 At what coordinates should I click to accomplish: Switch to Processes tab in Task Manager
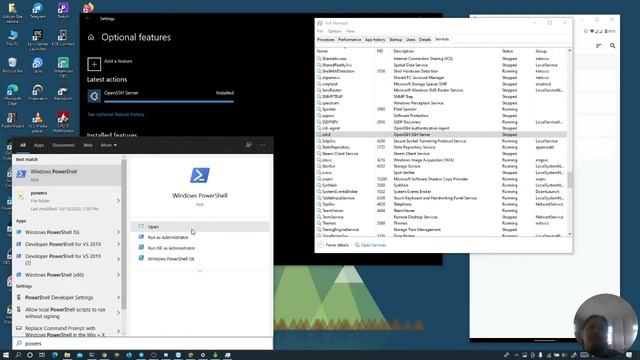point(326,40)
